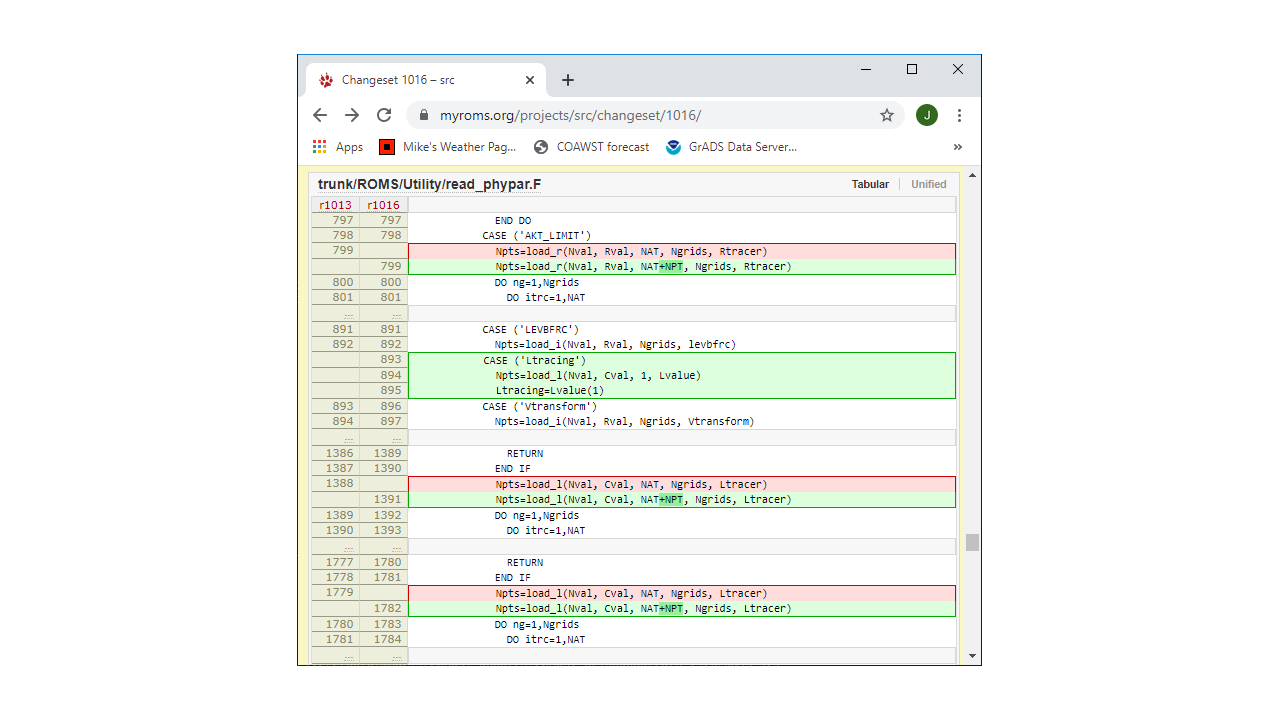Open the GrADS Data Server bookmark
The image size is (1280, 720).
pos(732,147)
